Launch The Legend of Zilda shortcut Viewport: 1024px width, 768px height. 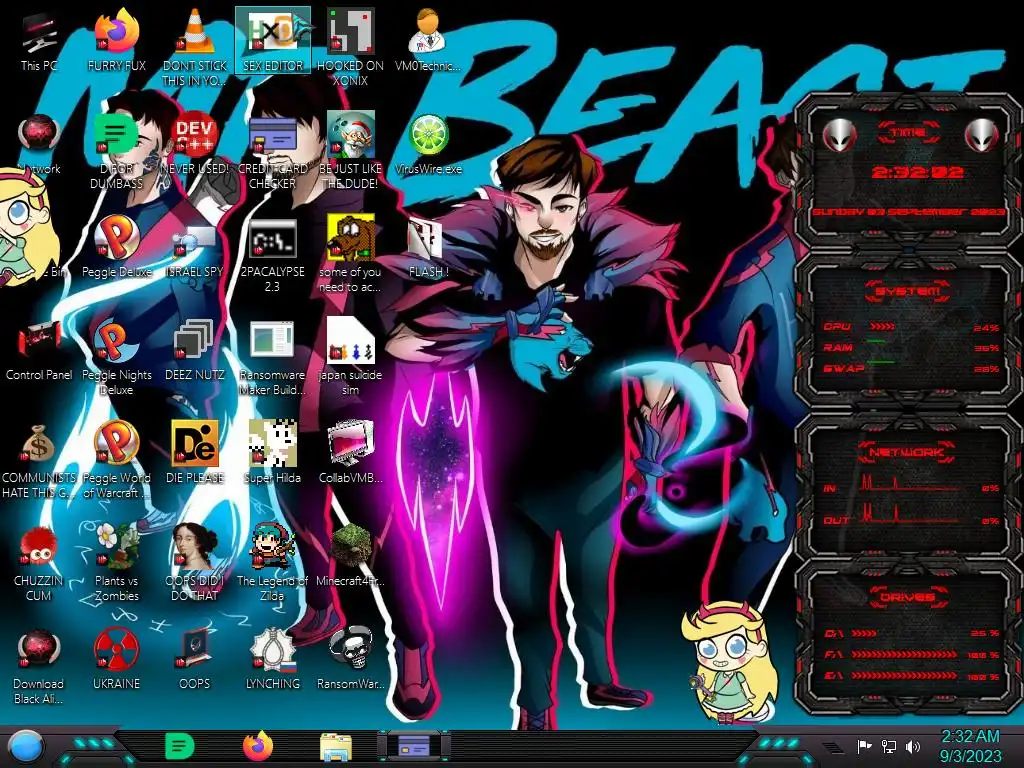(272, 562)
